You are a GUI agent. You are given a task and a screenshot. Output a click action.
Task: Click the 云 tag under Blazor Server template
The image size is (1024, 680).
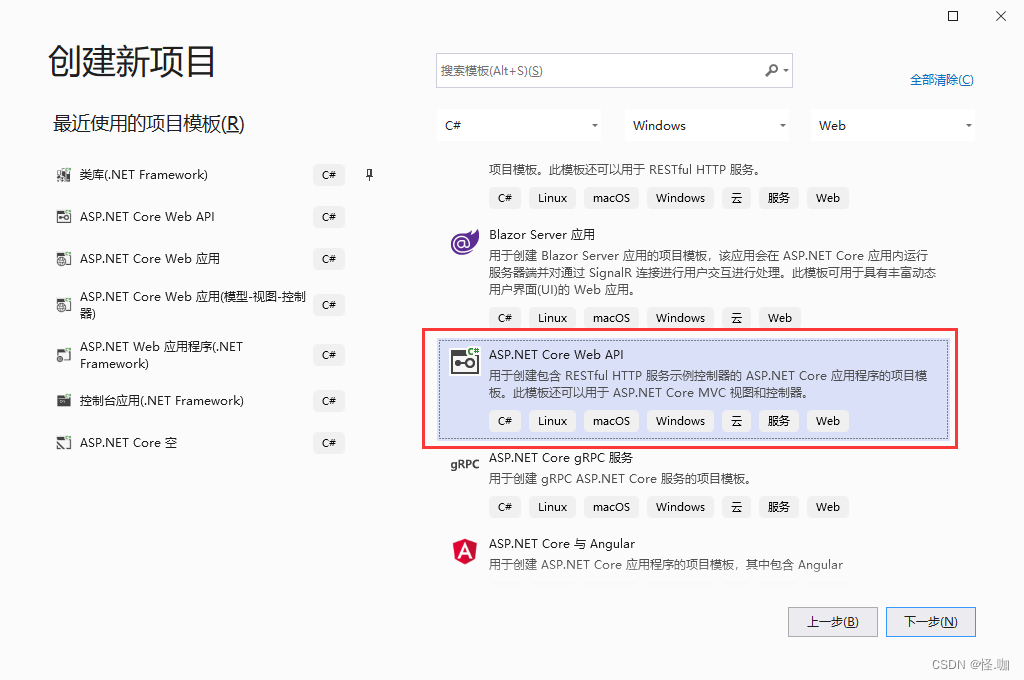point(737,318)
